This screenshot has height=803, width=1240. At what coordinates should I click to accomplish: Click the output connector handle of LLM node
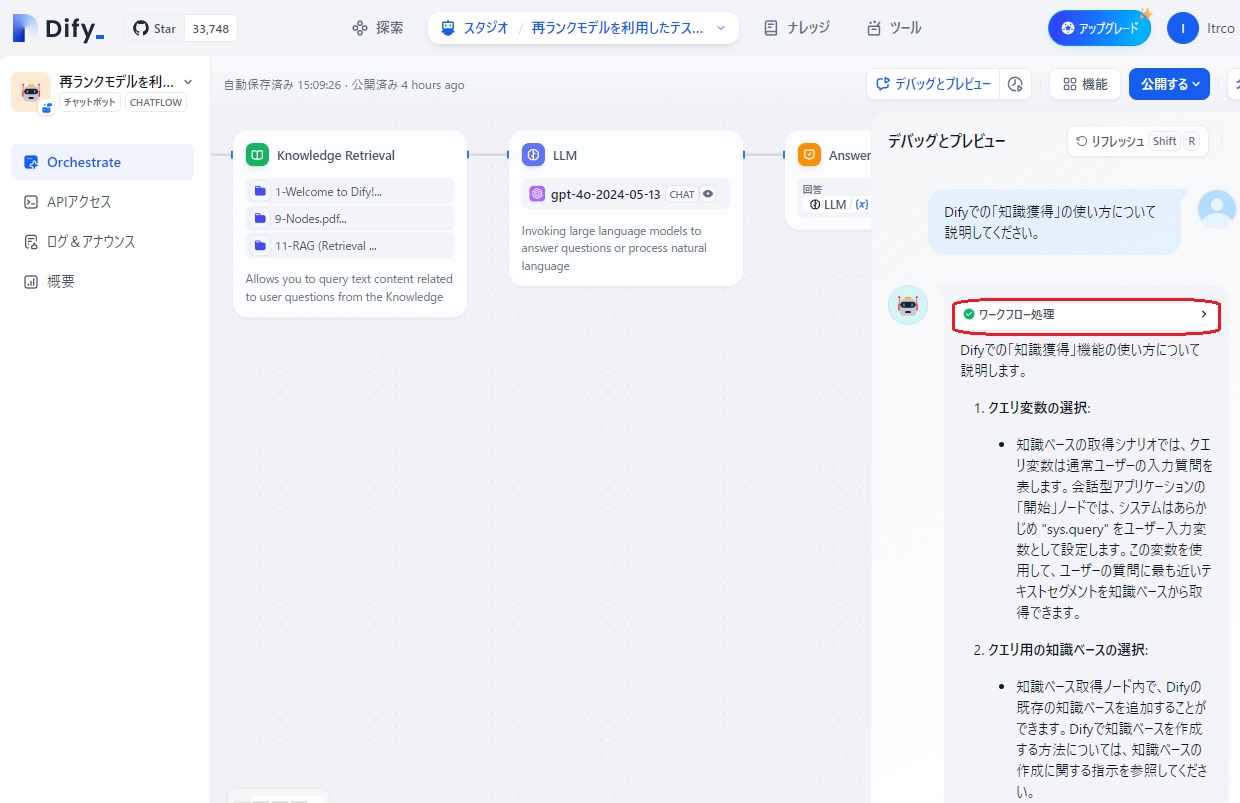743,155
